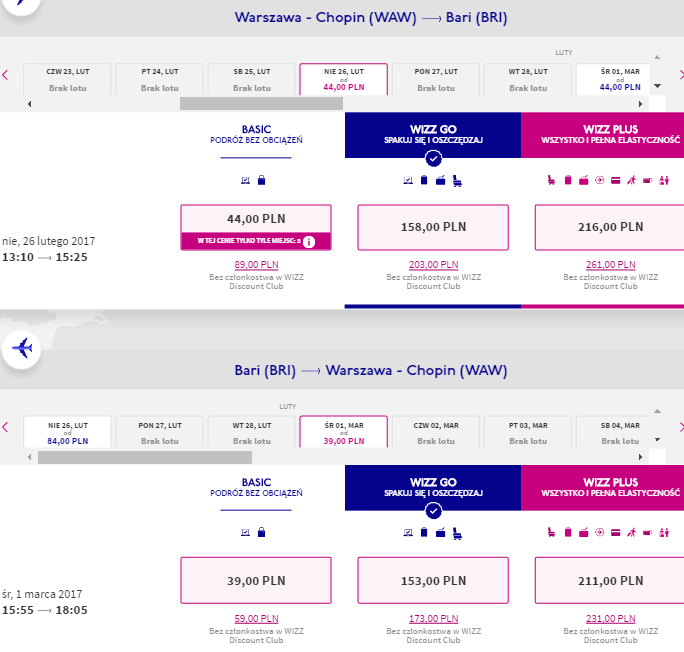Viewport: 684px width, 652px height.
Task: Click cabin bag icon under return BASIC fare
Action: [x=261, y=533]
